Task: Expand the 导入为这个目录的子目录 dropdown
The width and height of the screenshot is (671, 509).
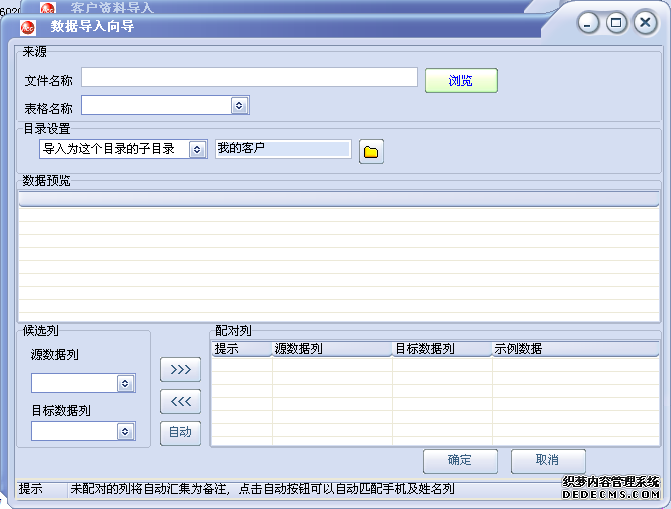Action: point(197,149)
